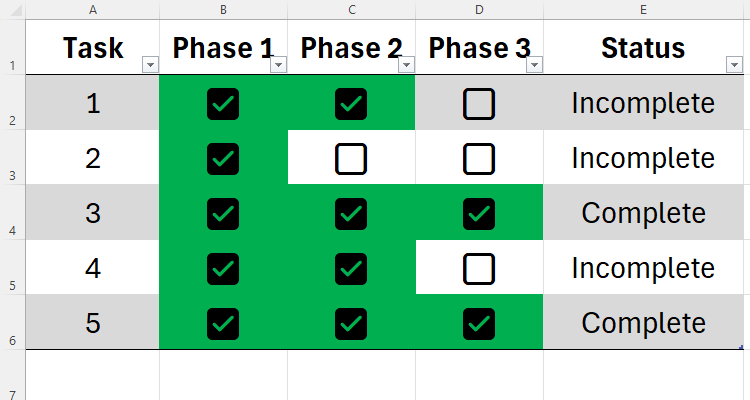Uncheck Phase 1 checkbox for Task 4
The height and width of the screenshot is (400, 750).
coord(223,268)
